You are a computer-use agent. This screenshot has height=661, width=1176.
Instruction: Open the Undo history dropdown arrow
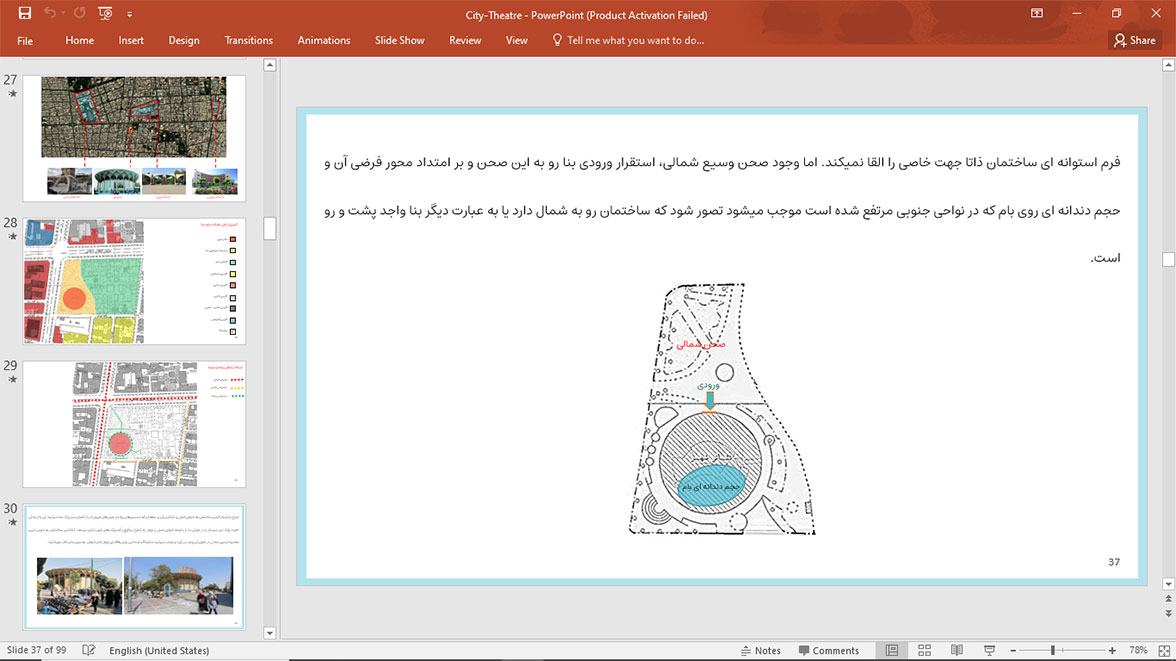(x=63, y=14)
